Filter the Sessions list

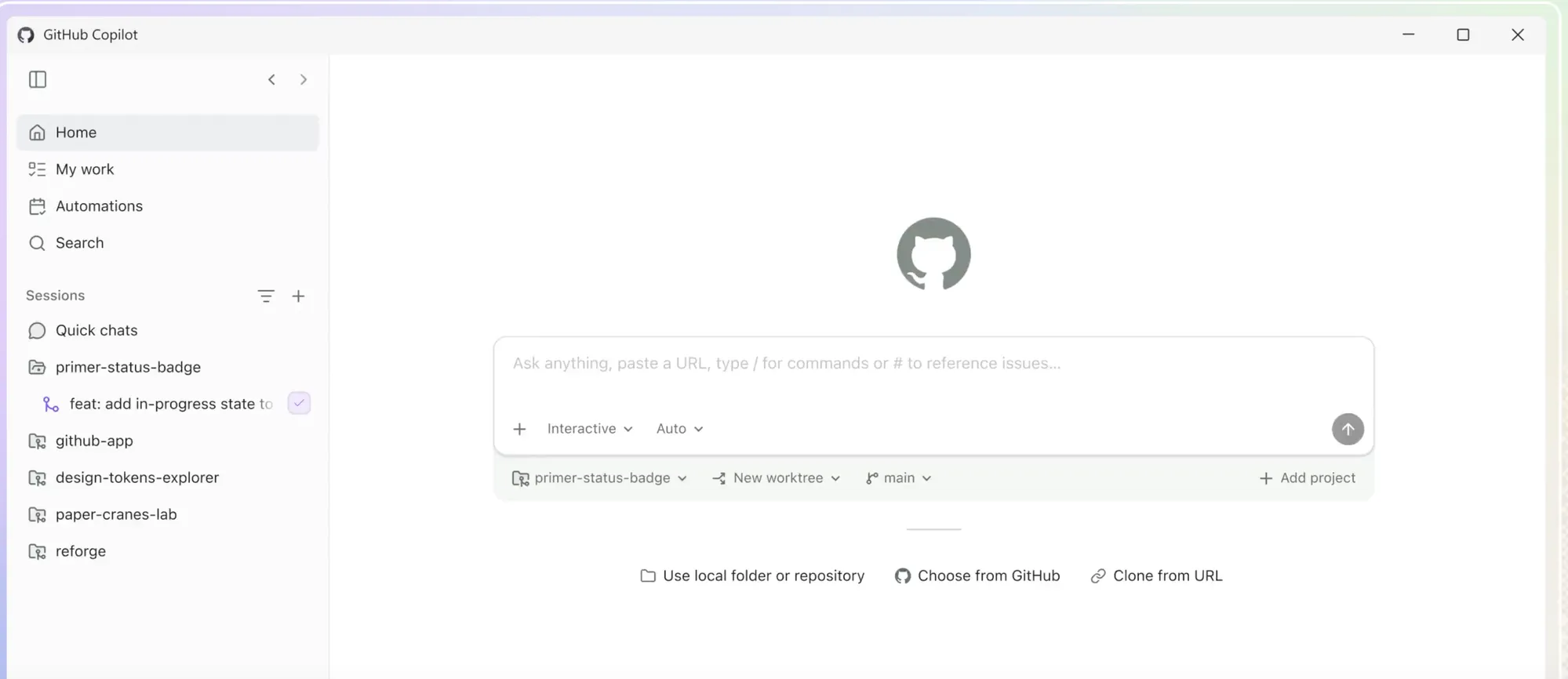[x=266, y=296]
